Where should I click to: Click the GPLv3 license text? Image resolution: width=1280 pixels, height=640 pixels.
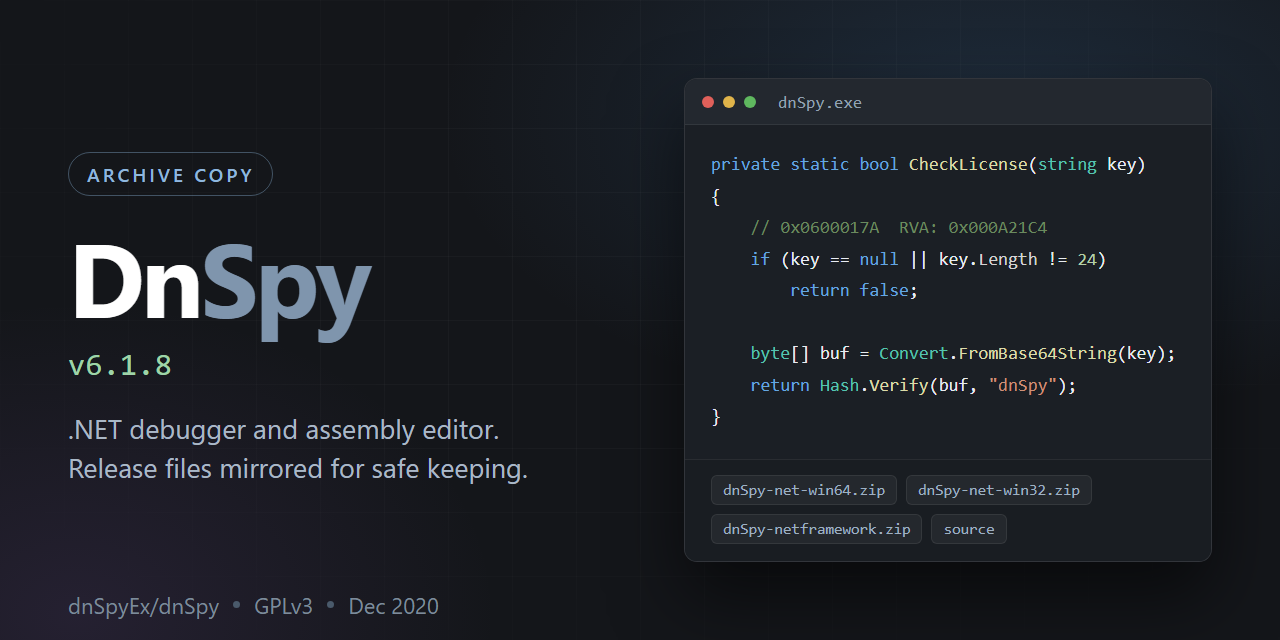click(x=283, y=606)
